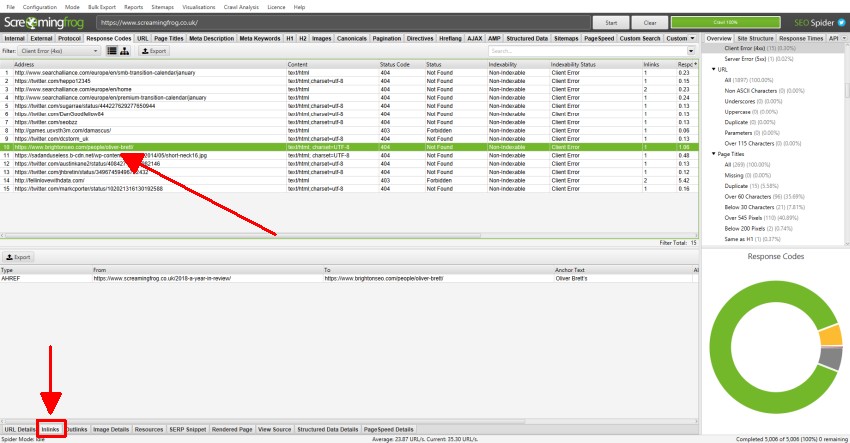Sort by the Address column header
850x443 pixels.
(150, 64)
